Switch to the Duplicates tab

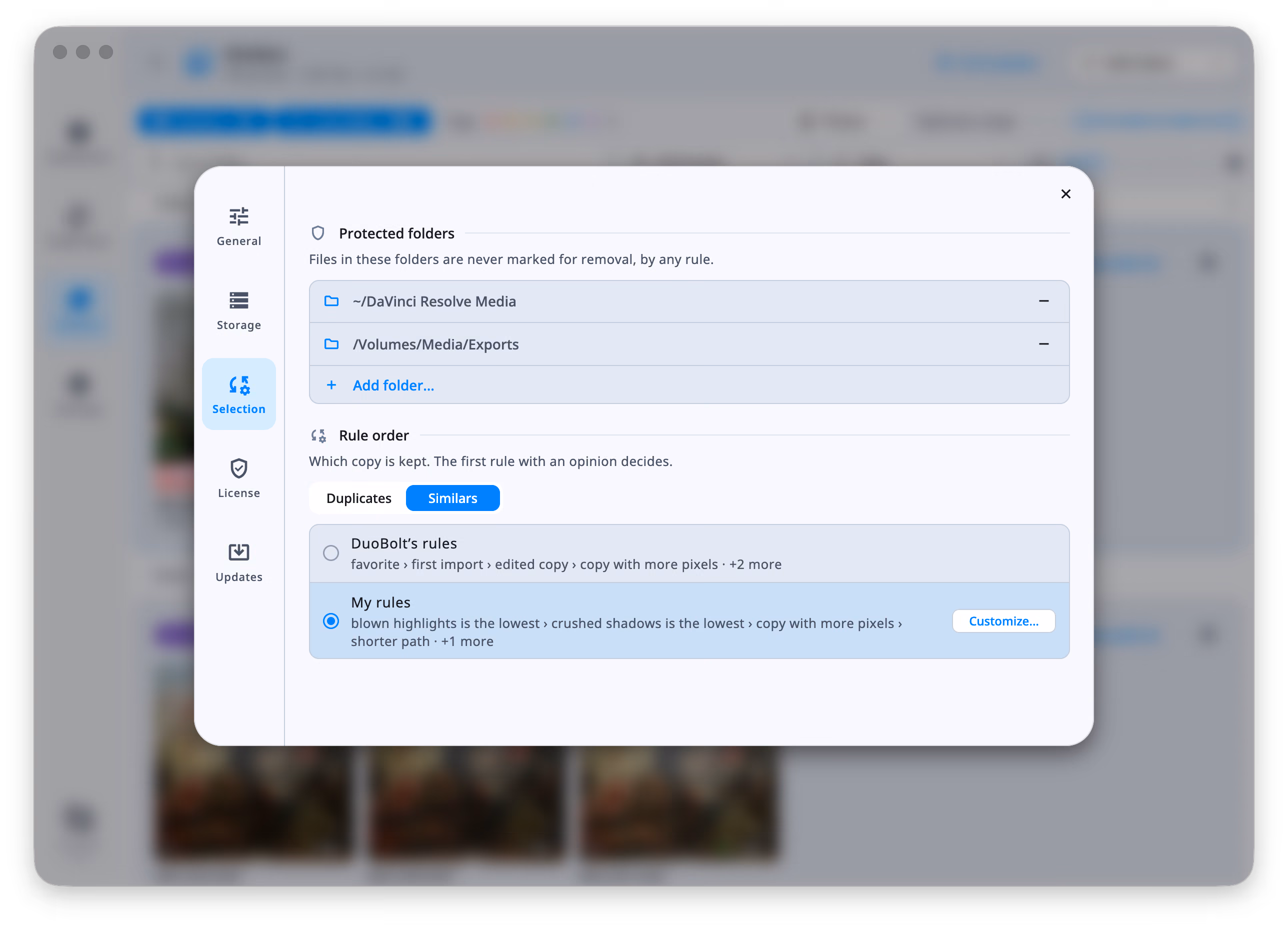click(x=358, y=498)
